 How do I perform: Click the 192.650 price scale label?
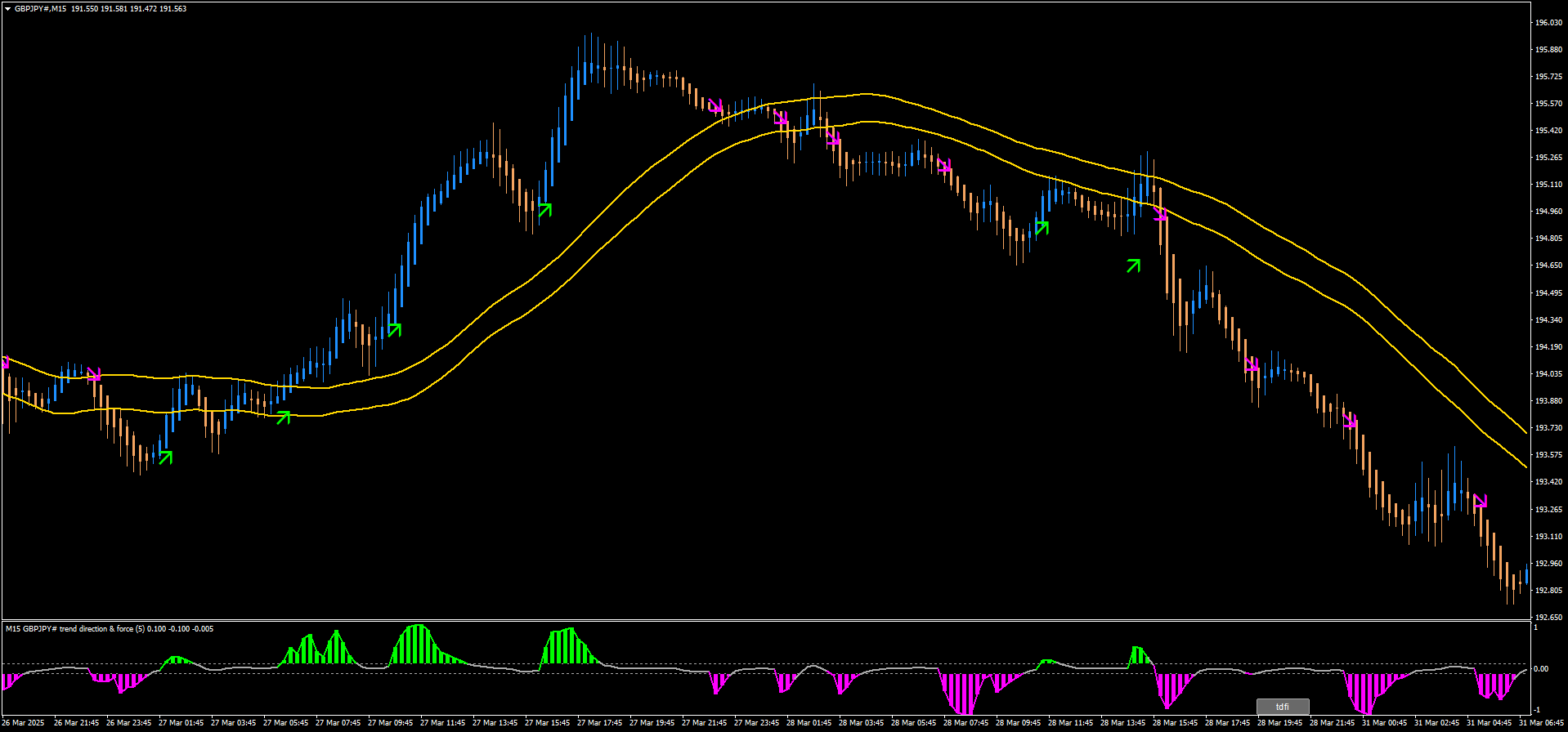(1549, 618)
